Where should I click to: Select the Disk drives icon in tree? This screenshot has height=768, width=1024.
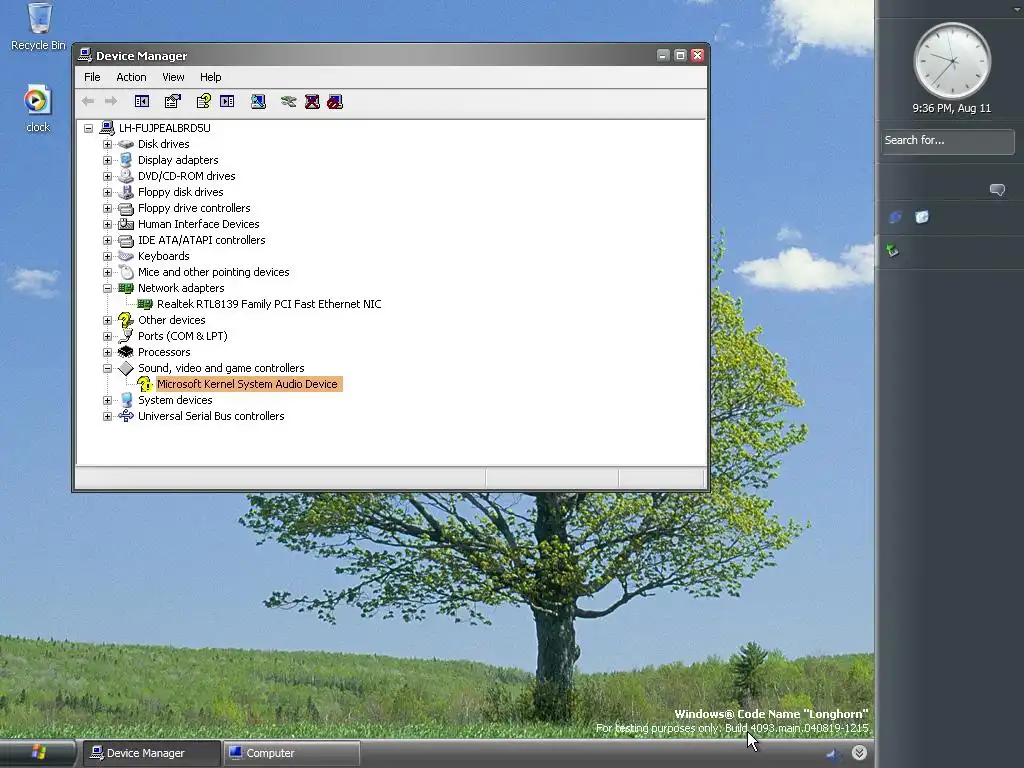[x=126, y=144]
